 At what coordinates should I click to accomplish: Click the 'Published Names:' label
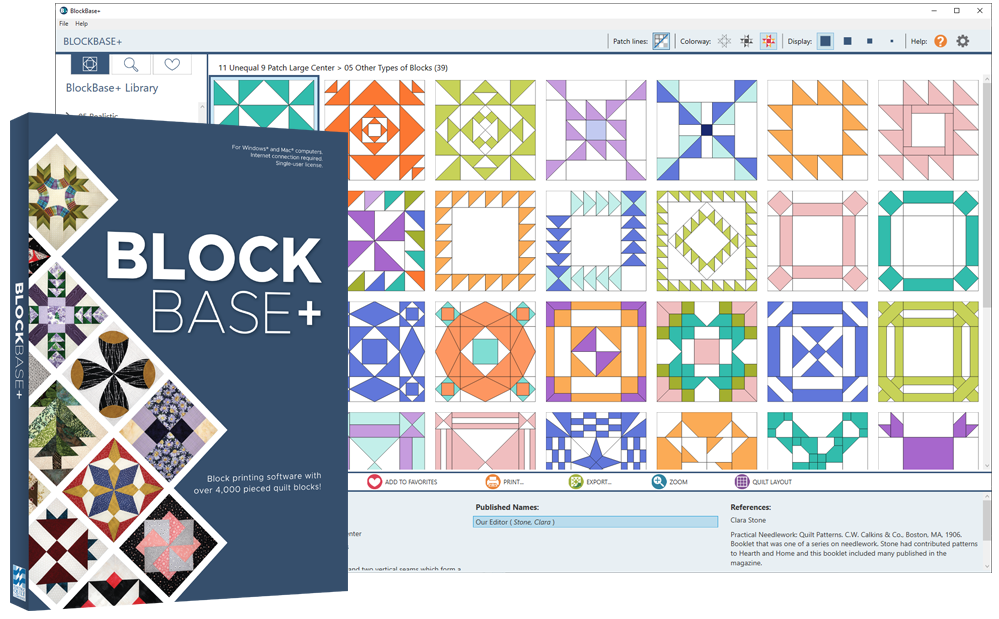507,508
